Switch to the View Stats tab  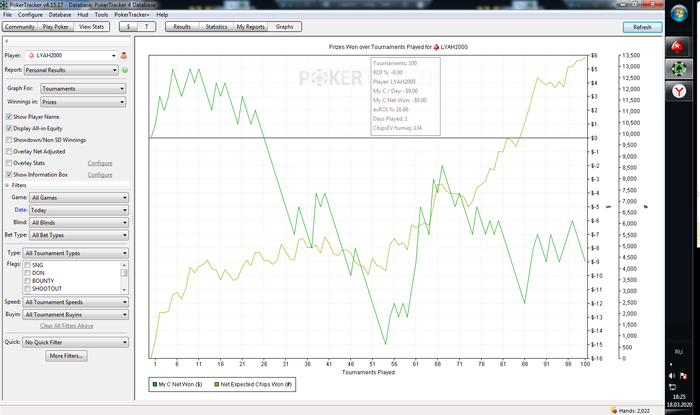pos(92,27)
